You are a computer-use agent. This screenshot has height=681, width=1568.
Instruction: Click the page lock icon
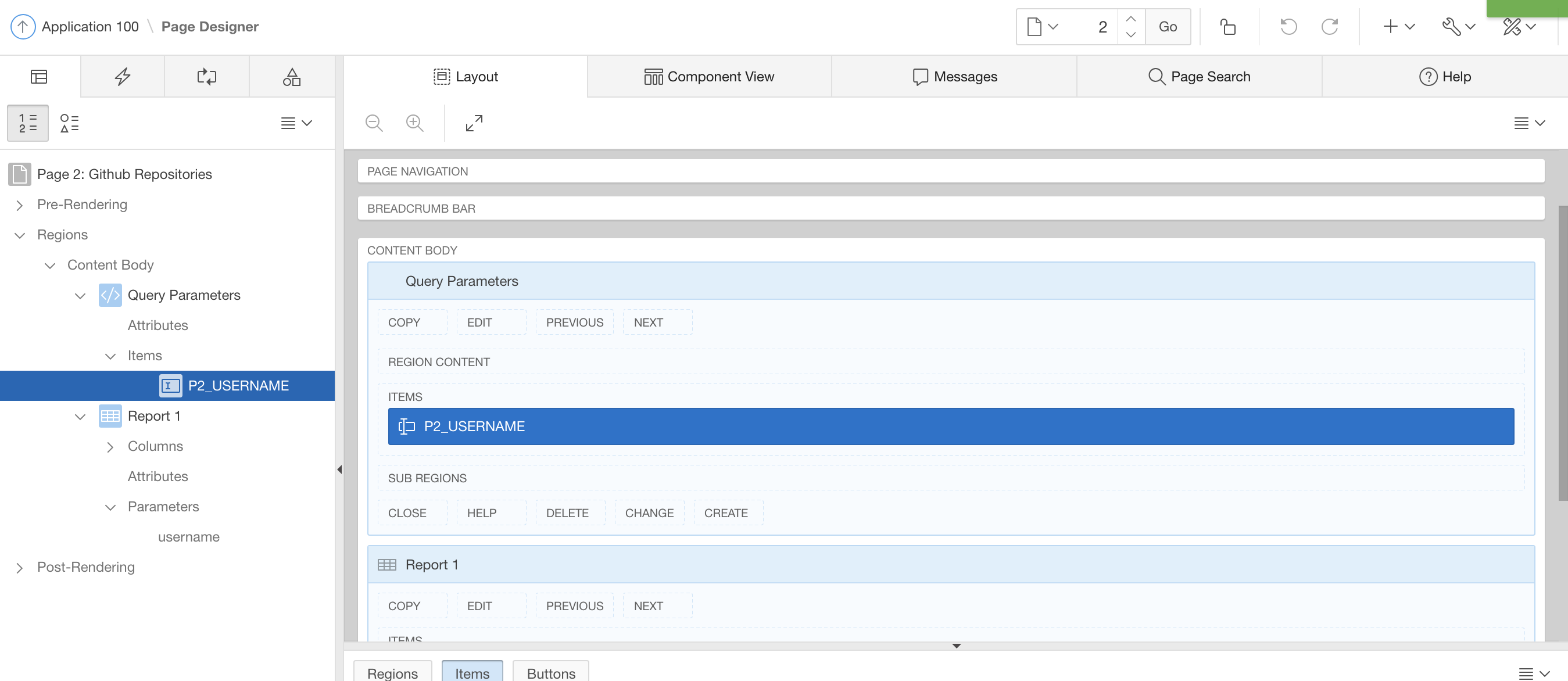coord(1228,27)
